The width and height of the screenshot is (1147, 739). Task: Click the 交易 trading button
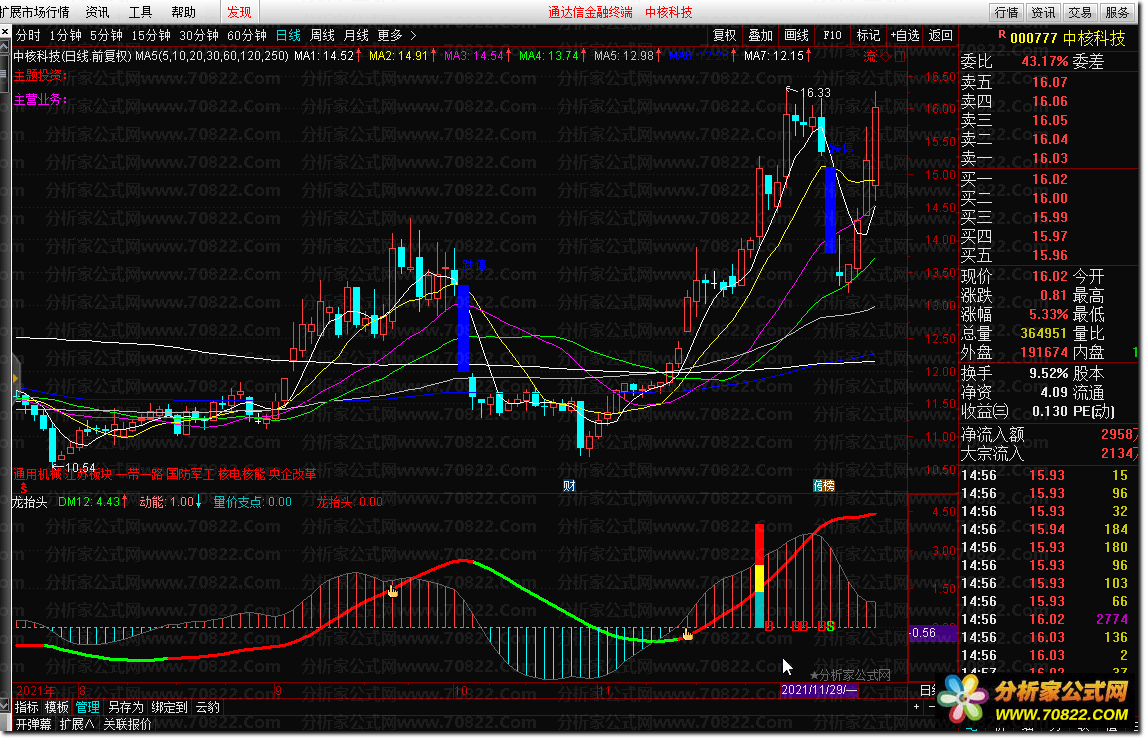(1080, 12)
